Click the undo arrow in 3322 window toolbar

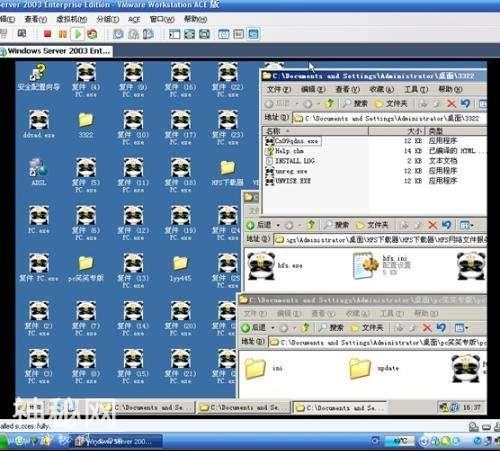(466, 104)
